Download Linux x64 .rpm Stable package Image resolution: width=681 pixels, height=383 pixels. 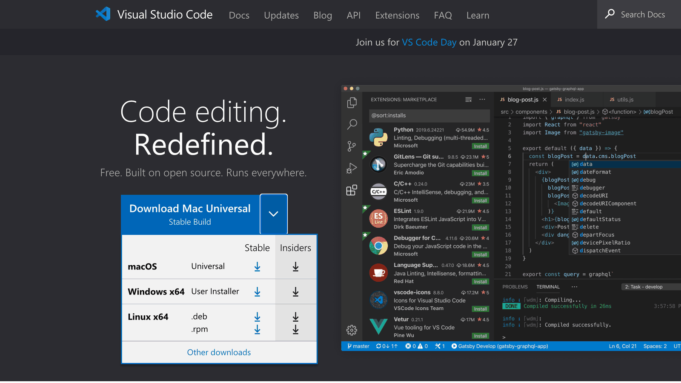257,330
